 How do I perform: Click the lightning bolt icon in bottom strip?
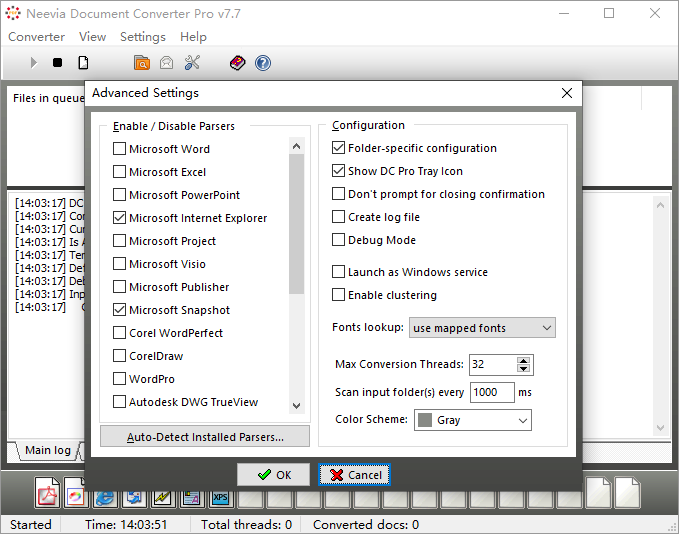tap(162, 498)
